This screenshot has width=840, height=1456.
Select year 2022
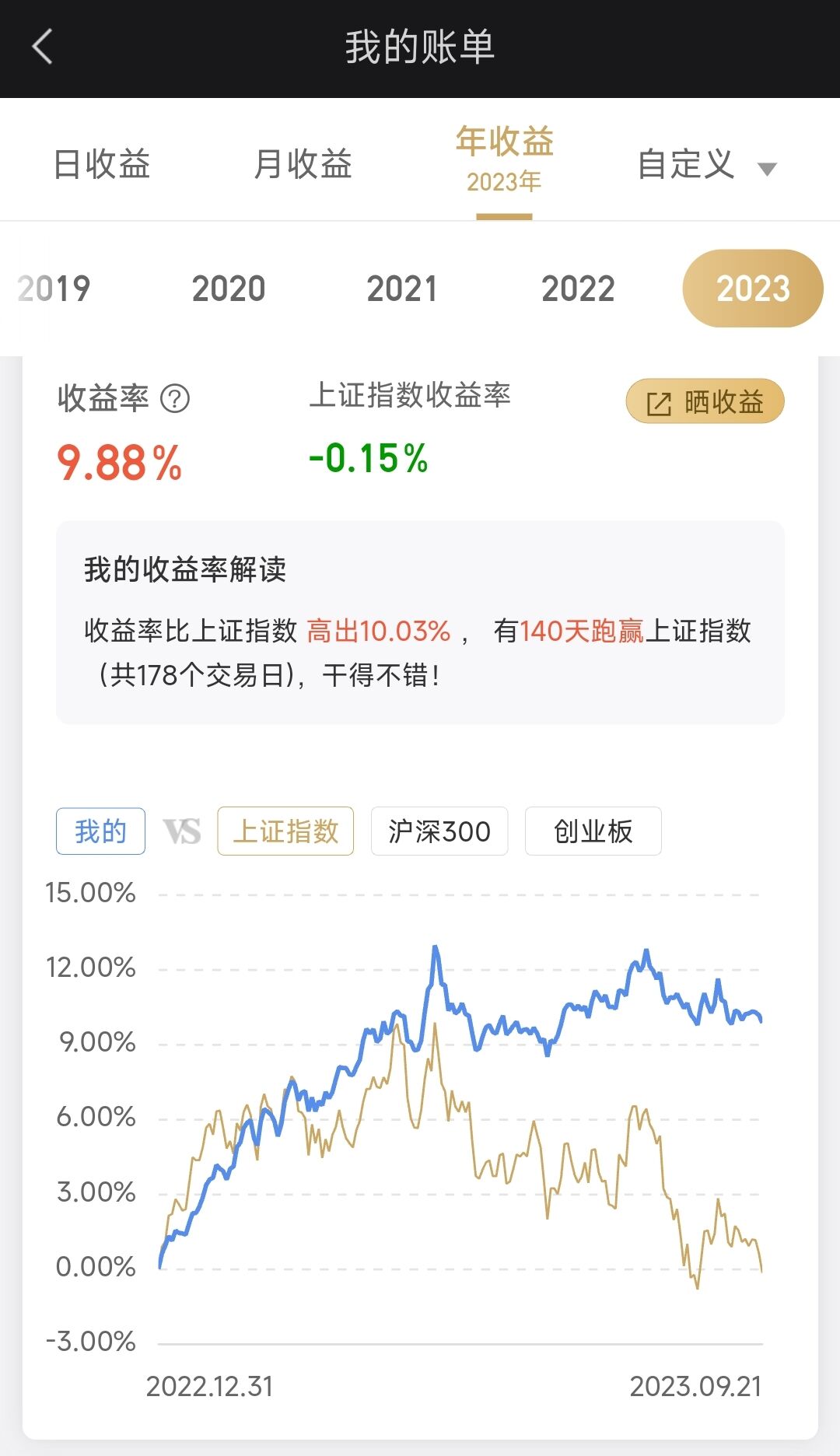click(x=578, y=289)
